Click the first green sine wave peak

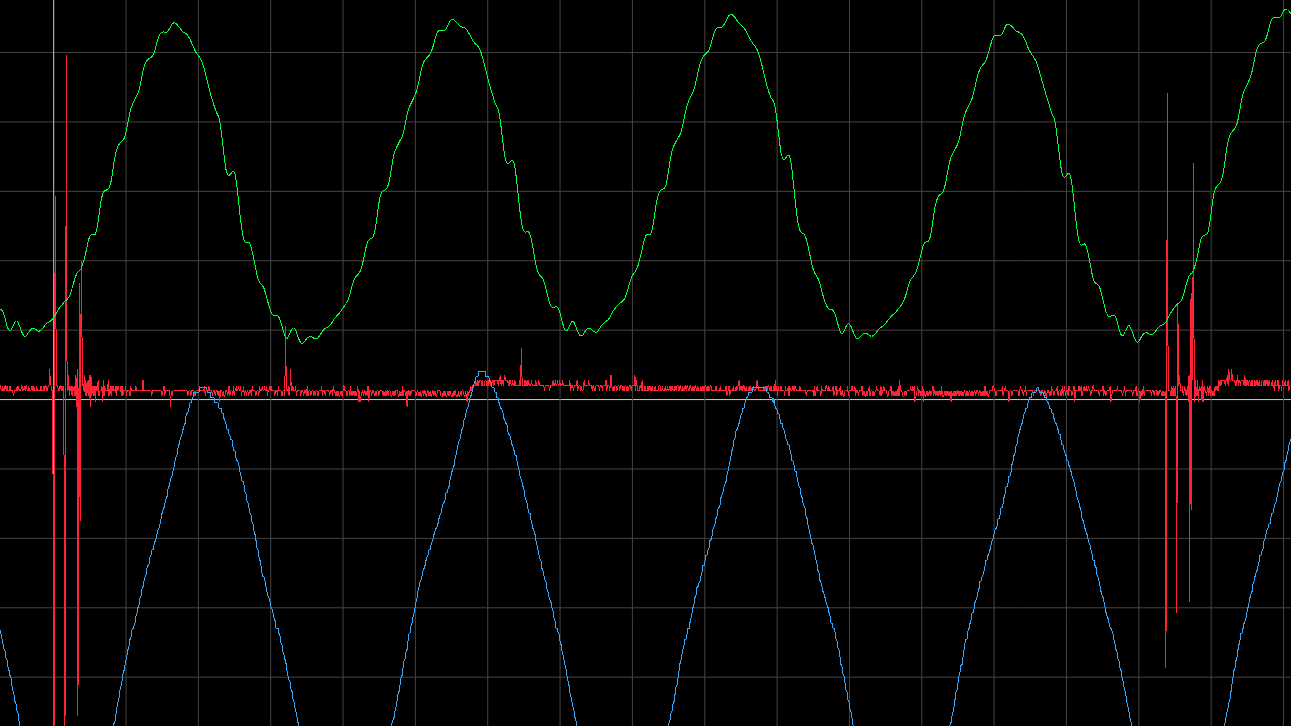tap(175, 25)
